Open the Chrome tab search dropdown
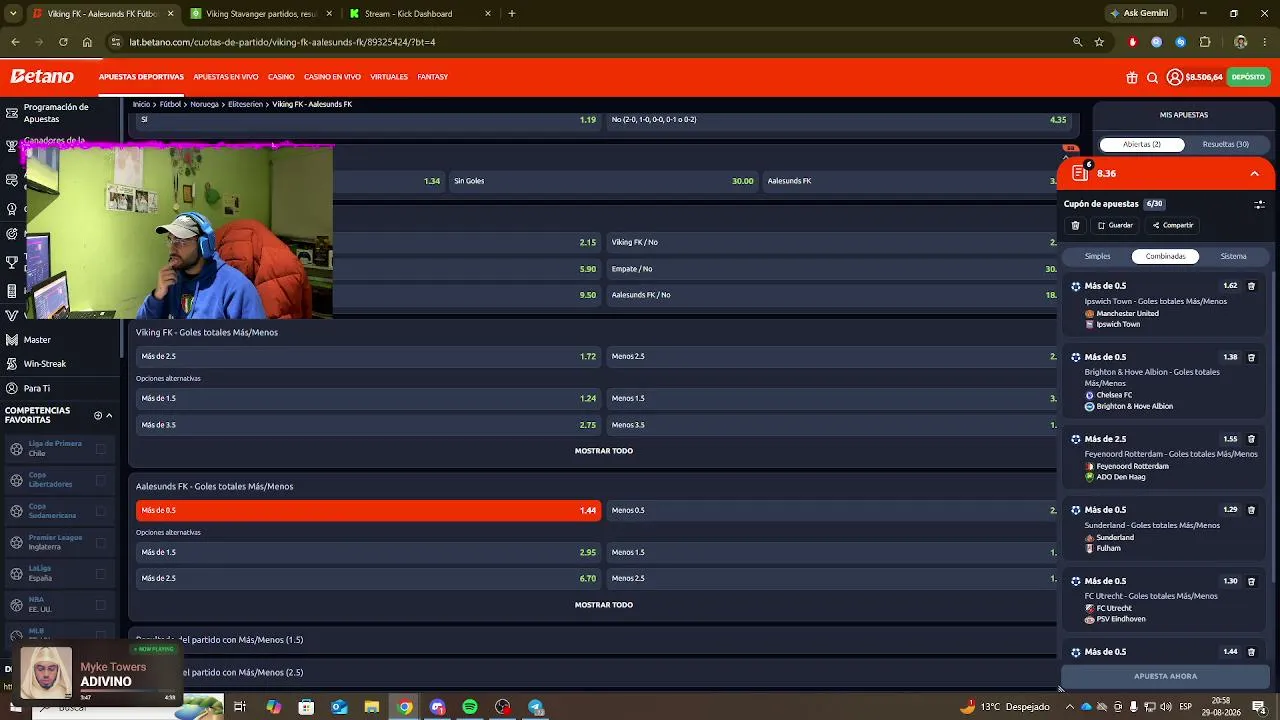Viewport: 1280px width, 720px height. (x=13, y=13)
